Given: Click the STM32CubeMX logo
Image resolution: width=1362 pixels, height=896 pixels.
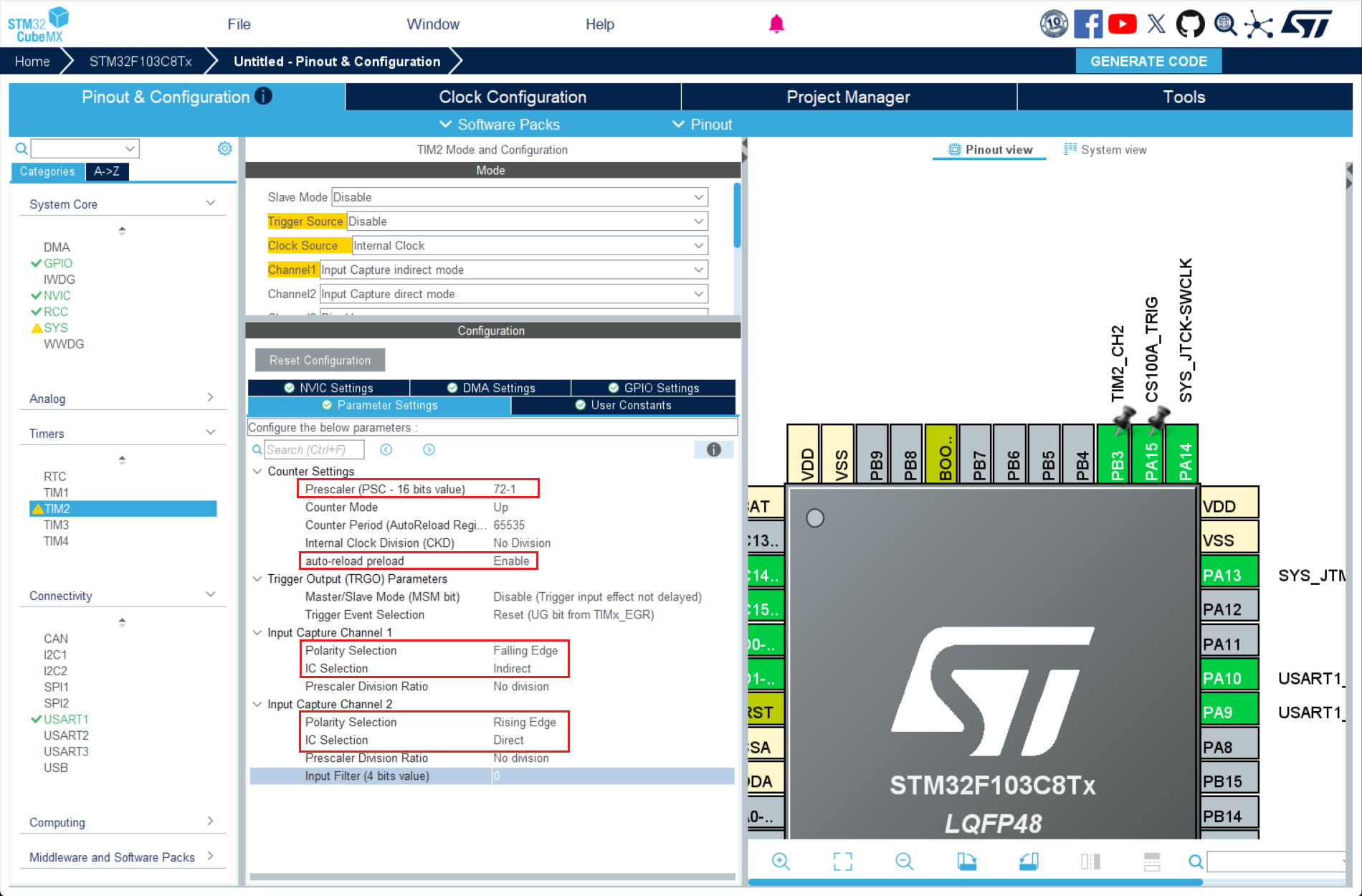Looking at the screenshot, I should tap(37, 24).
